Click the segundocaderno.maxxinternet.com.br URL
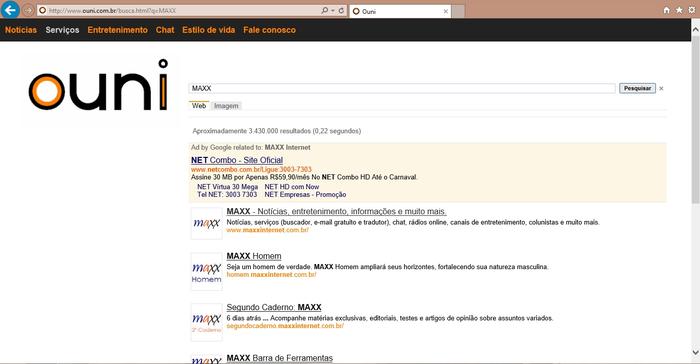 click(x=285, y=326)
